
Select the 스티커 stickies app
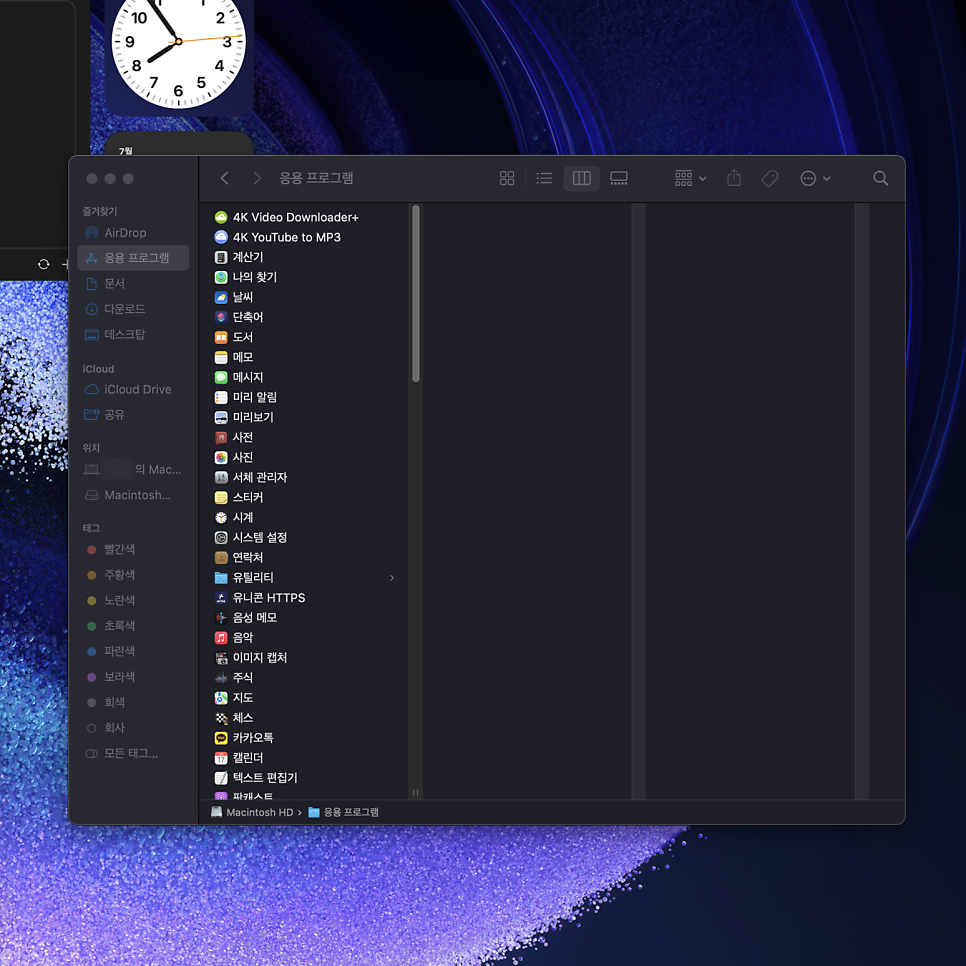point(304,498)
